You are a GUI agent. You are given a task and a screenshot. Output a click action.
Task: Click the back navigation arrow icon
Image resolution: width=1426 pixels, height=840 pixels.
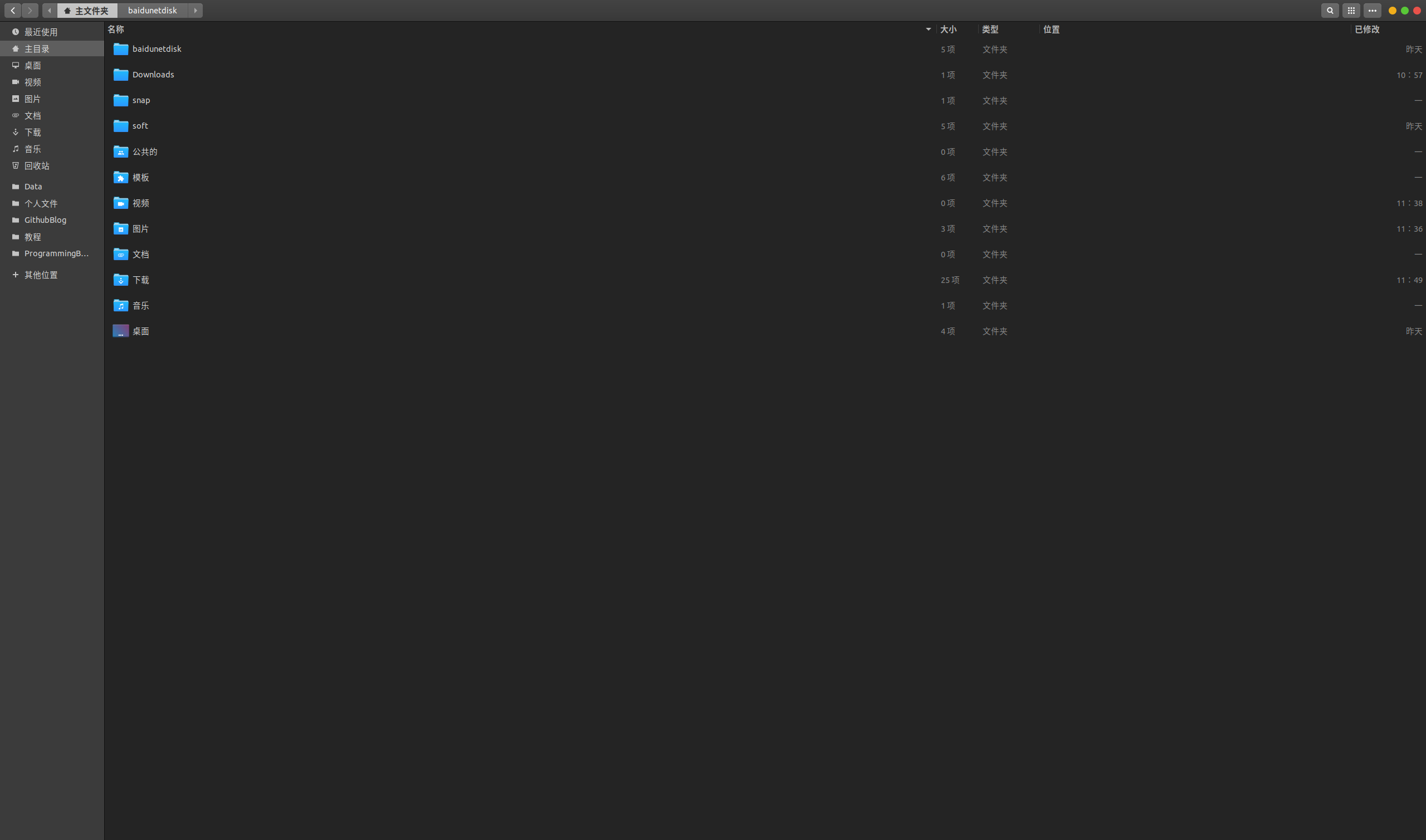12,10
